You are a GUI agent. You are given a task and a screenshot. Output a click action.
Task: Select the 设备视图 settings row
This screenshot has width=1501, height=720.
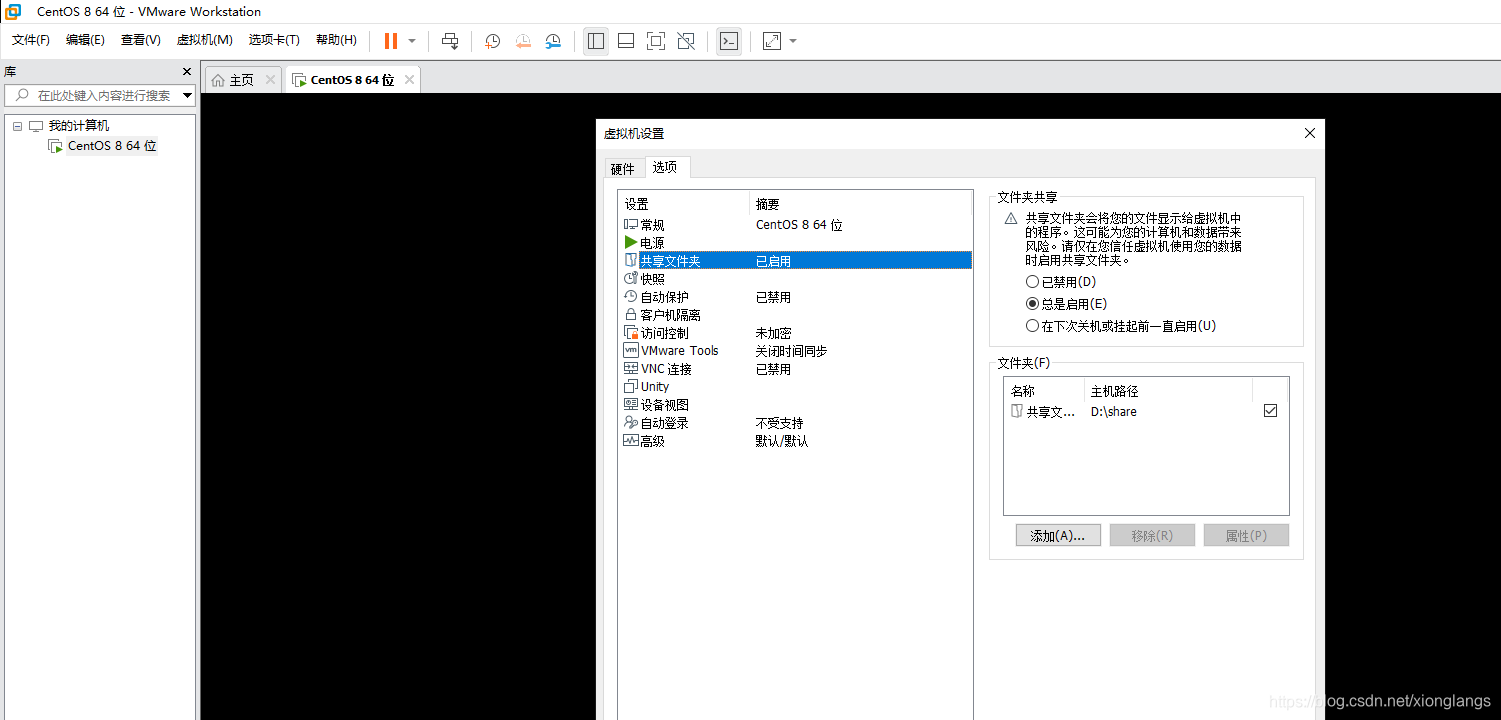795,405
